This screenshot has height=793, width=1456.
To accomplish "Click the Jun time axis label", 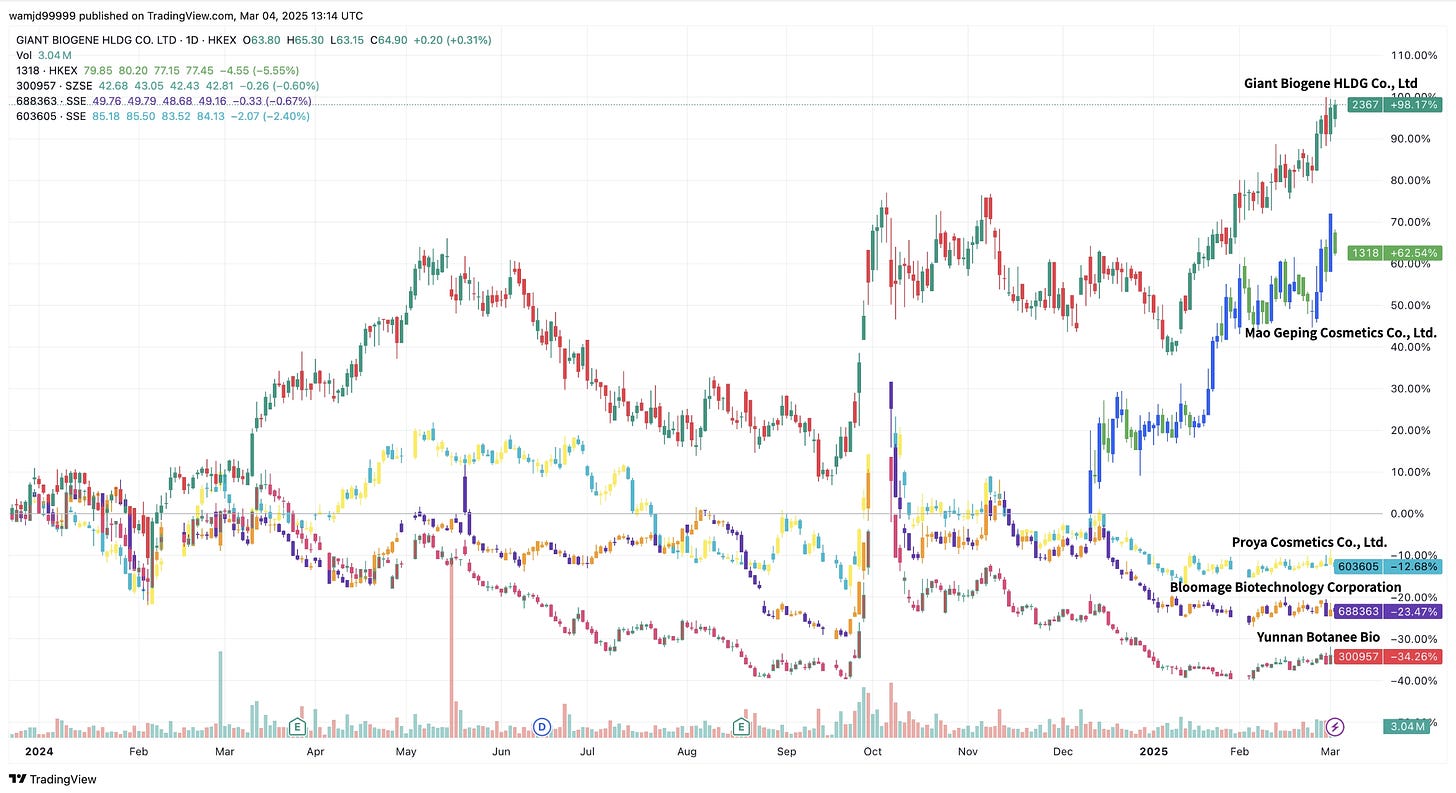I will pyautogui.click(x=501, y=750).
